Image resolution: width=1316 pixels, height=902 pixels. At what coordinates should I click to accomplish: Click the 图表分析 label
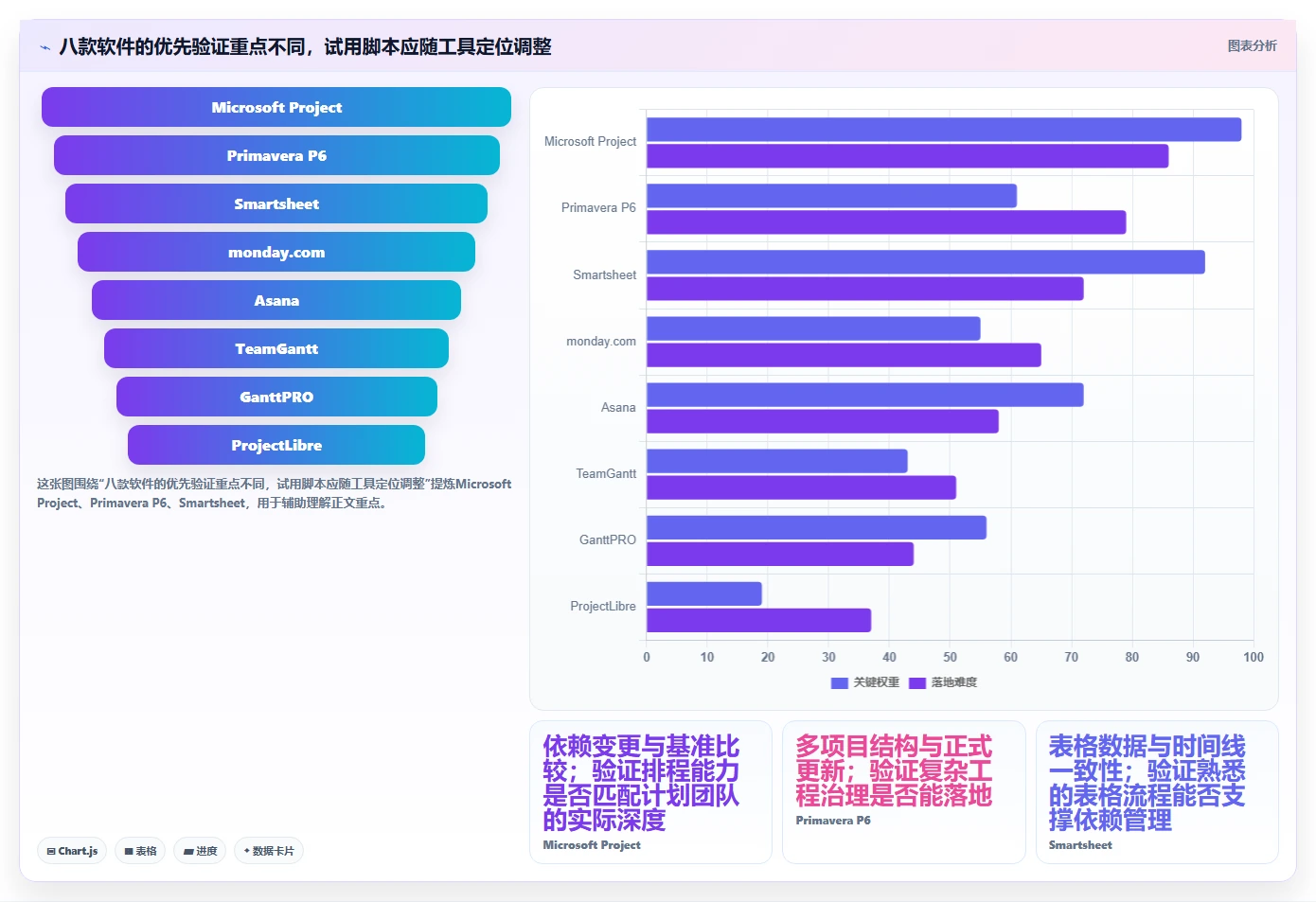click(x=1252, y=45)
